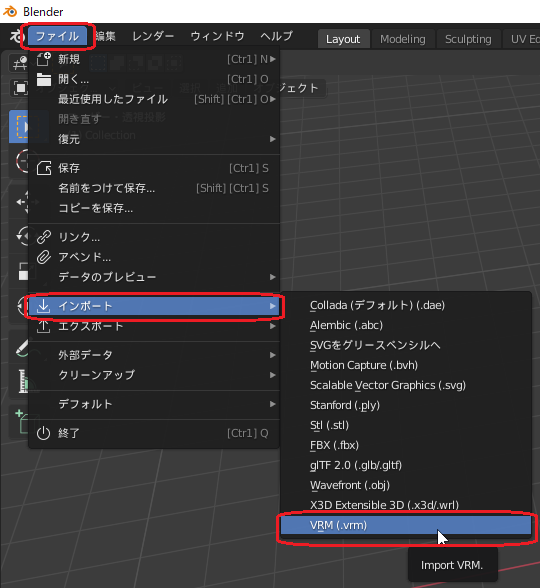Click the power icon beside 終了
This screenshot has width=540, height=588.
44,433
